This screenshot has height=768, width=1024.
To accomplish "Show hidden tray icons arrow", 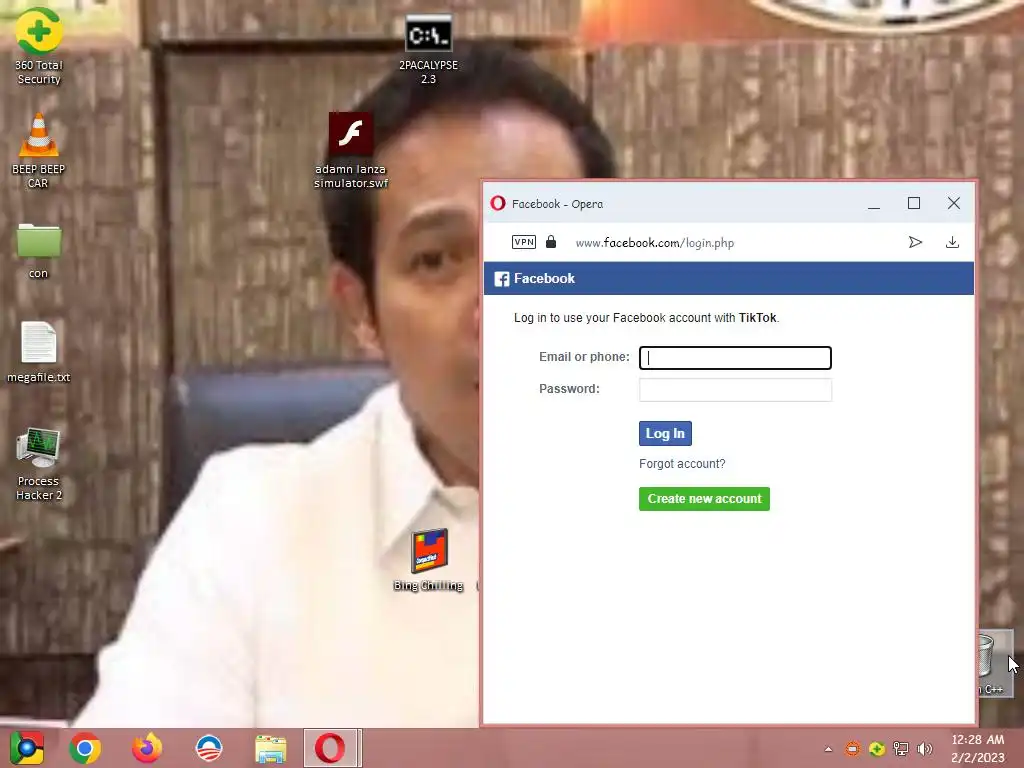I will [828, 749].
